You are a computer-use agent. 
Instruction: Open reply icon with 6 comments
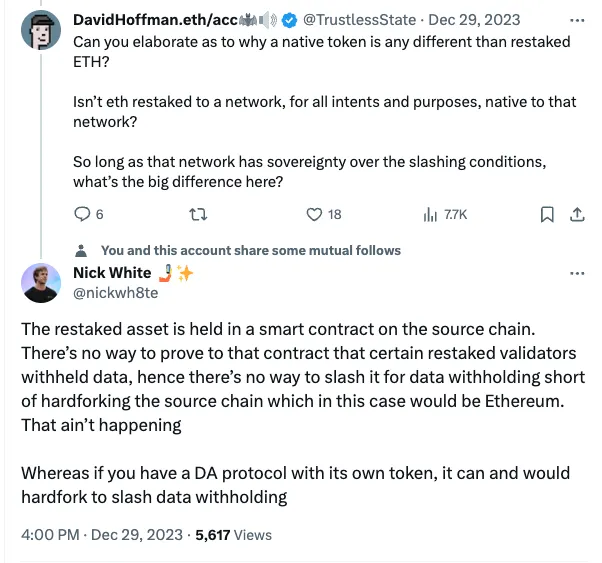[82, 214]
